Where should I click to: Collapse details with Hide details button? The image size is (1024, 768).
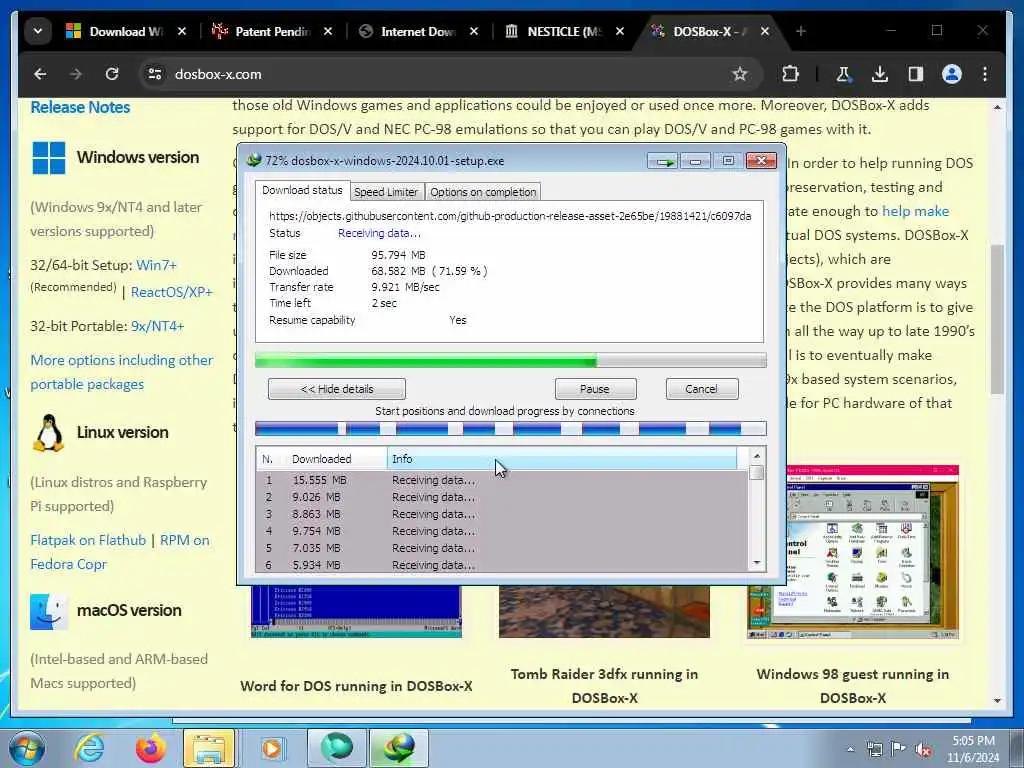pos(337,389)
